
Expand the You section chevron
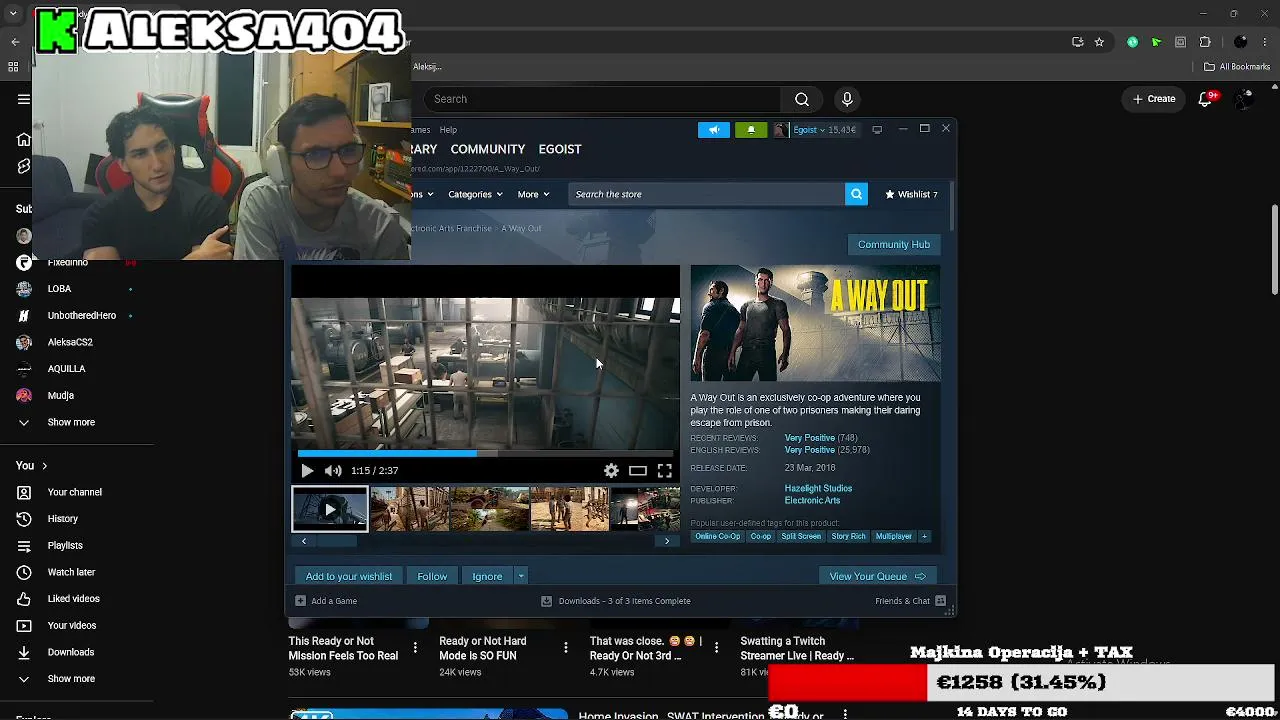[44, 466]
